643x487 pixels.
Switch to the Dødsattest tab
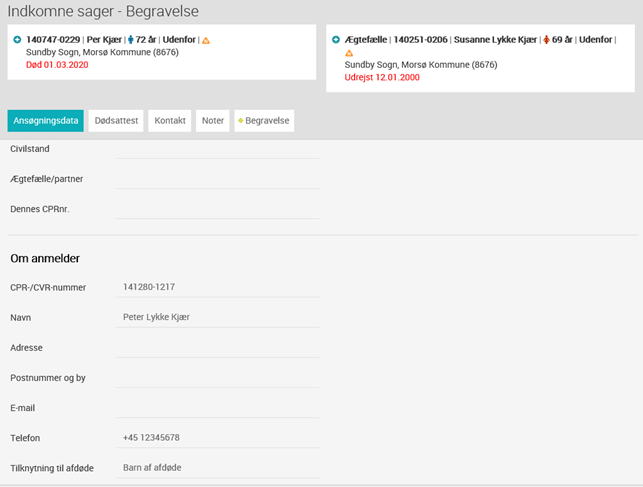pyautogui.click(x=116, y=121)
